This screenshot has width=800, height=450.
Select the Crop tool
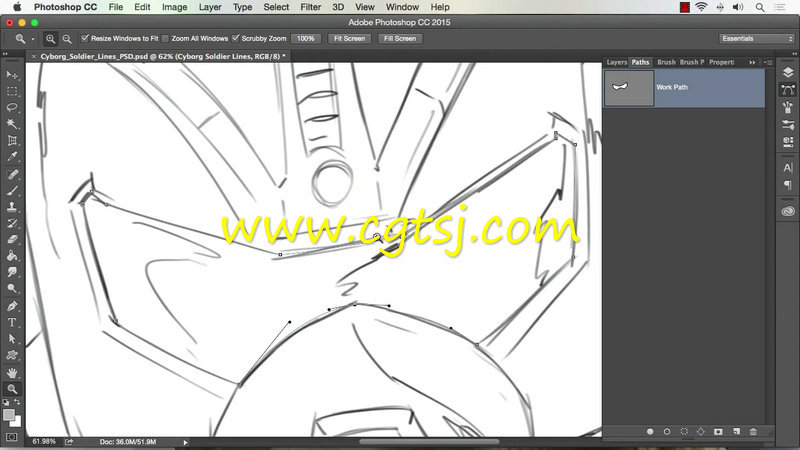point(12,140)
